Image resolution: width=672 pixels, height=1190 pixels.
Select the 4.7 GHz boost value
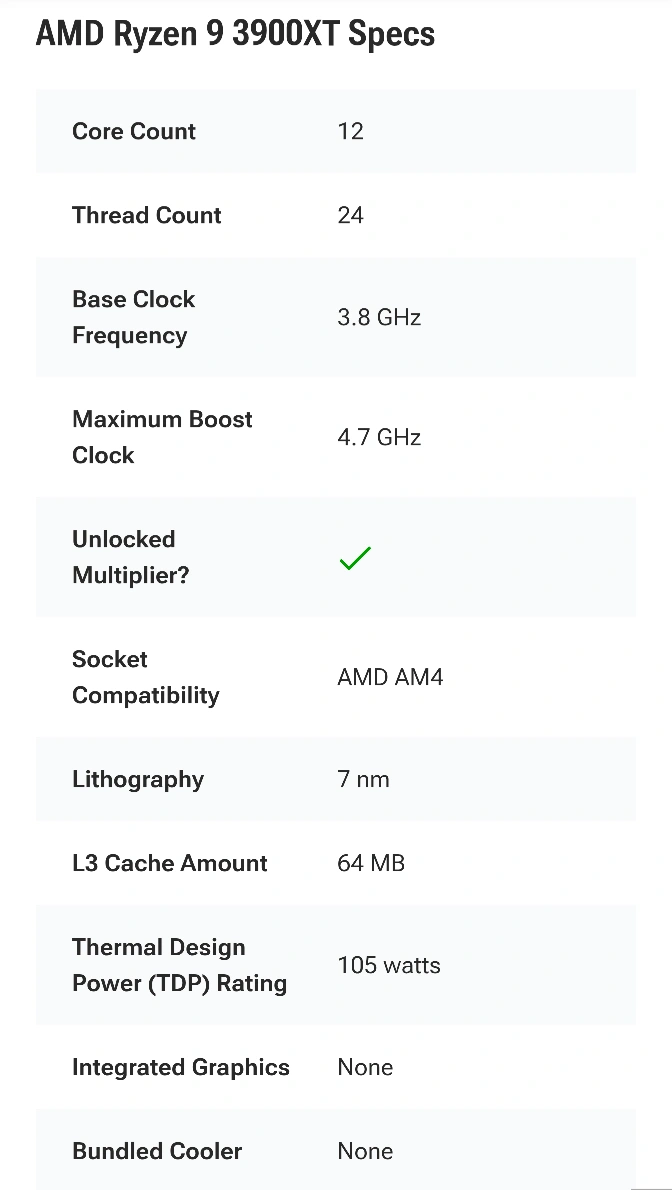[379, 437]
